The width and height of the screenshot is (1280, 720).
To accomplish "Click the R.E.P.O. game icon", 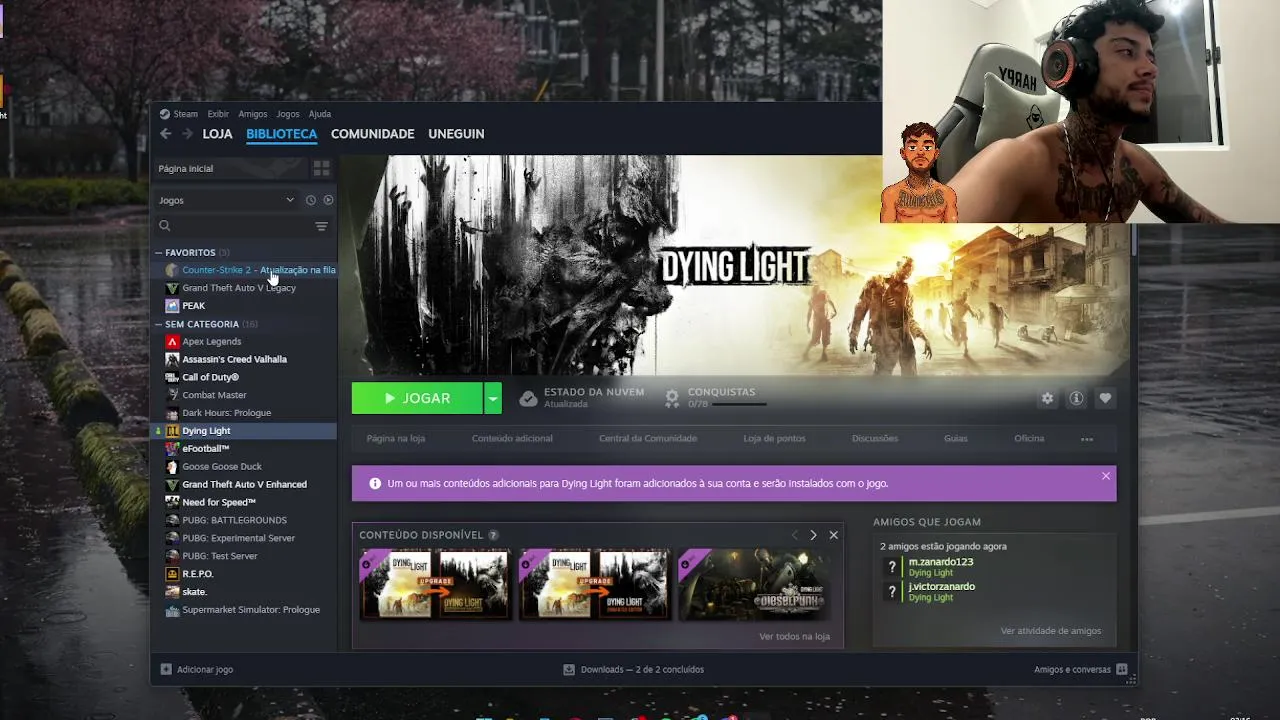I will (x=172, y=574).
